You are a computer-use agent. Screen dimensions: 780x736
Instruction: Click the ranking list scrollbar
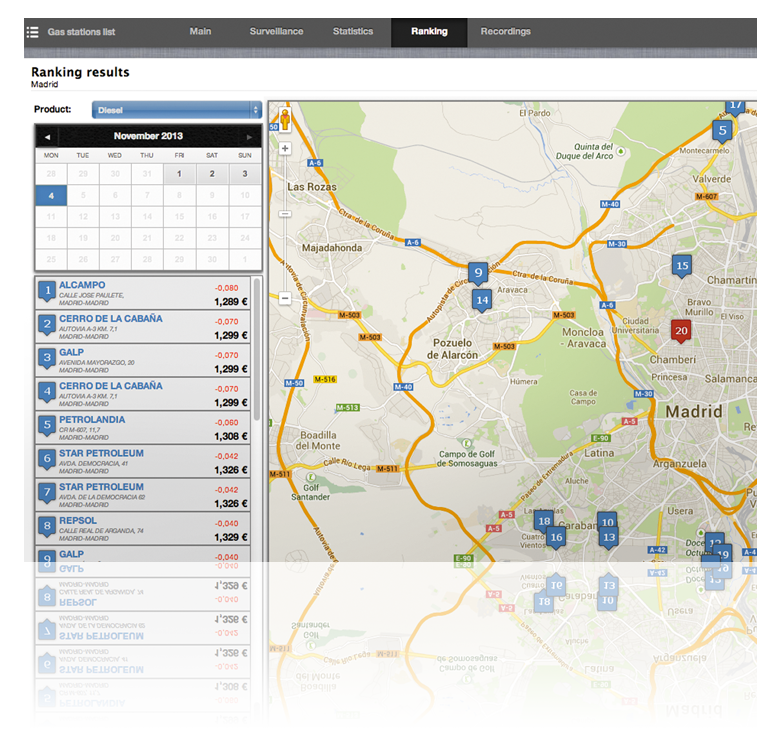coord(257,349)
